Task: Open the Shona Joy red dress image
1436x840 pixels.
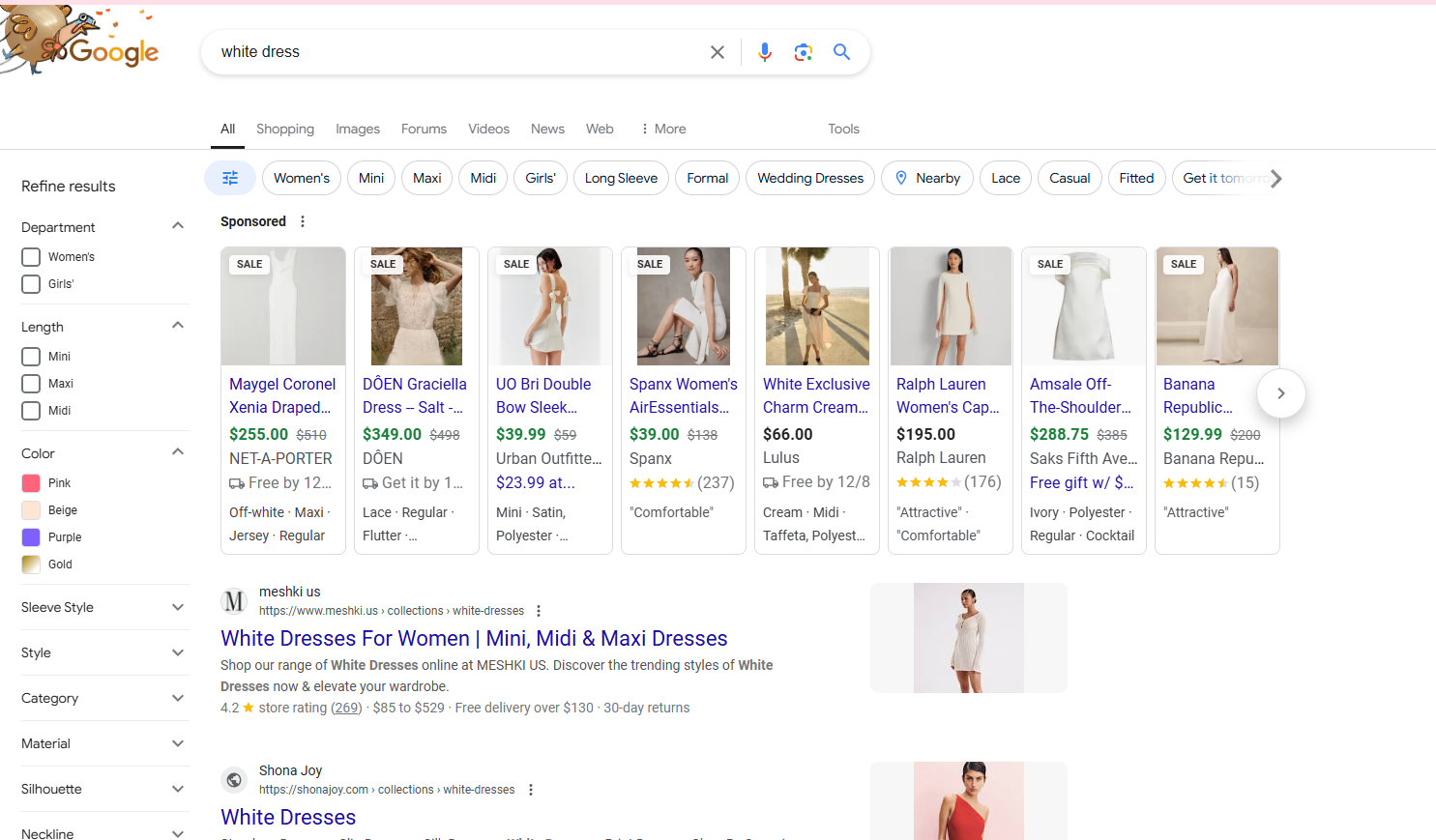Action: pyautogui.click(x=969, y=800)
